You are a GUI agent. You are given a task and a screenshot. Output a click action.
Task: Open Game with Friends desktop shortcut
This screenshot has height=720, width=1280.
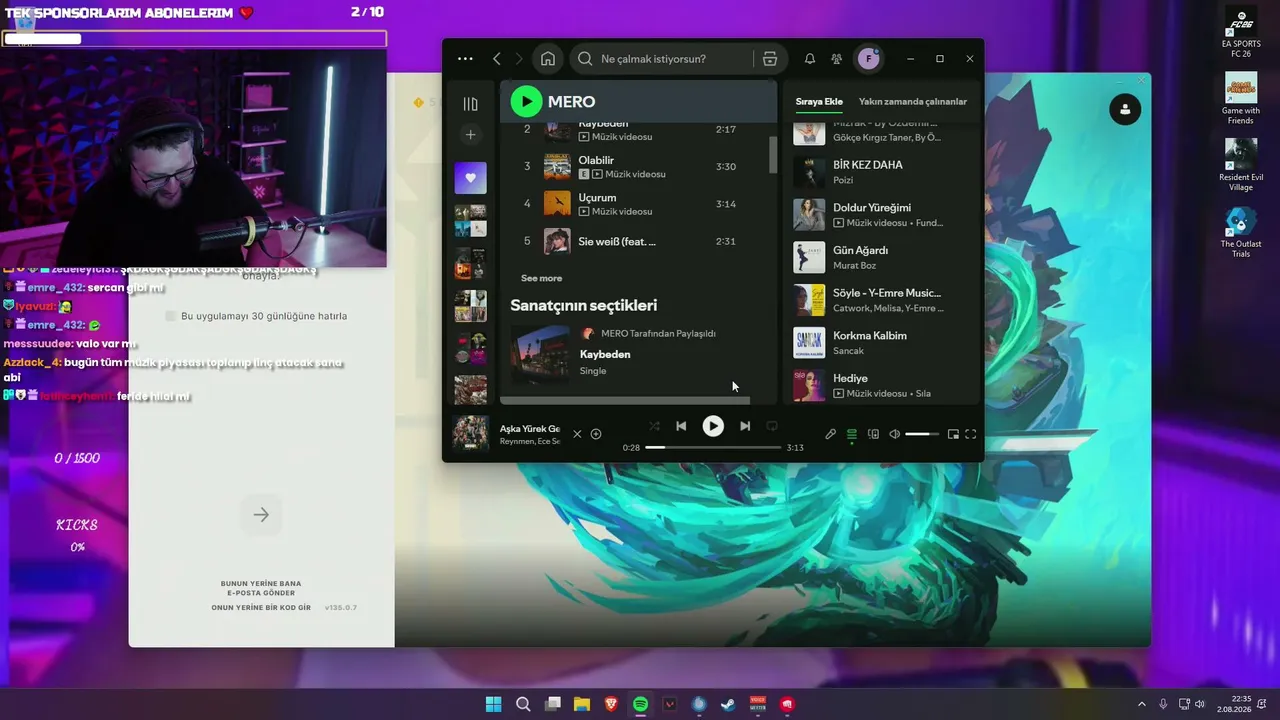pos(1241,98)
